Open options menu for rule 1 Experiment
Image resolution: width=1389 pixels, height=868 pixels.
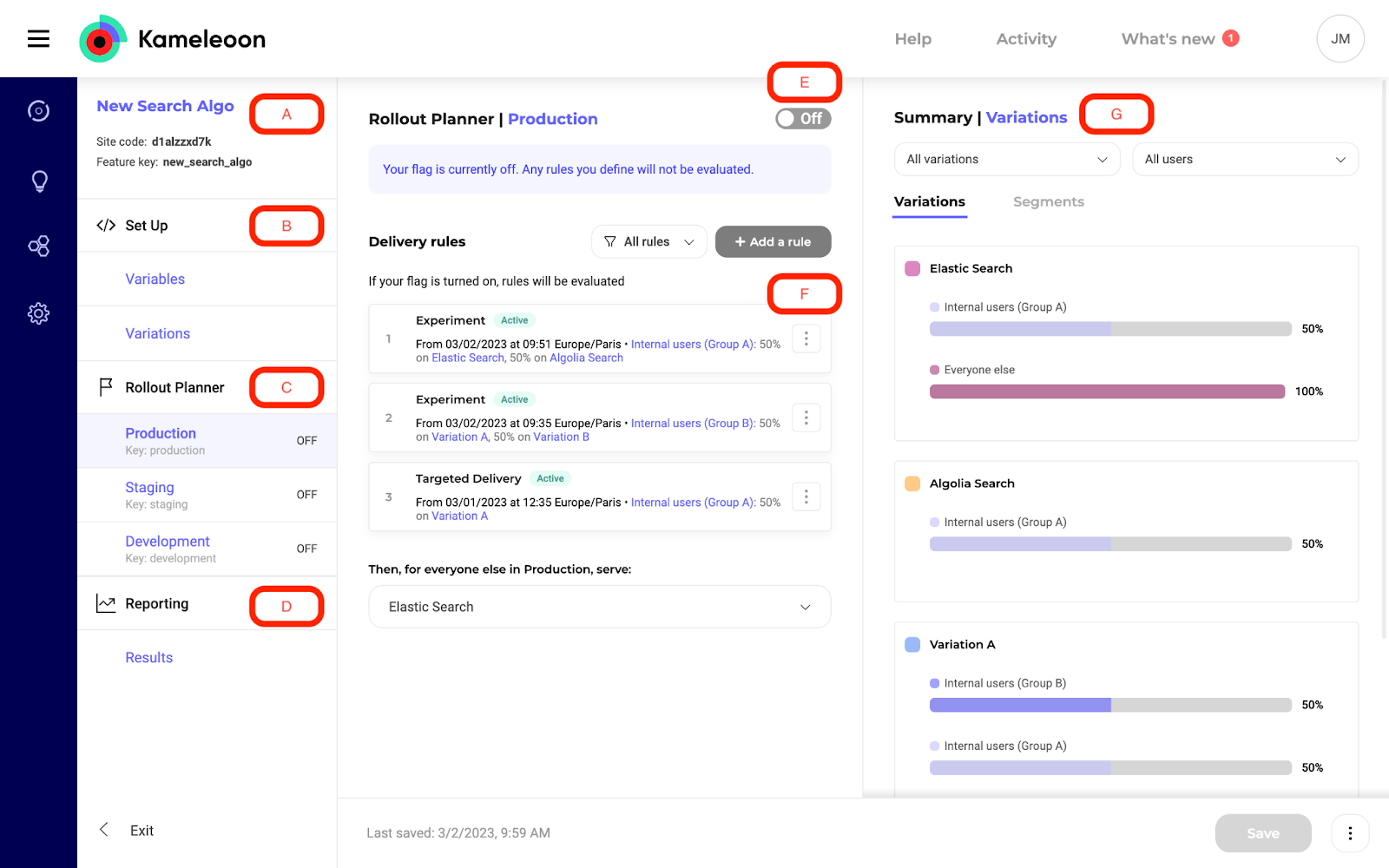click(x=806, y=339)
